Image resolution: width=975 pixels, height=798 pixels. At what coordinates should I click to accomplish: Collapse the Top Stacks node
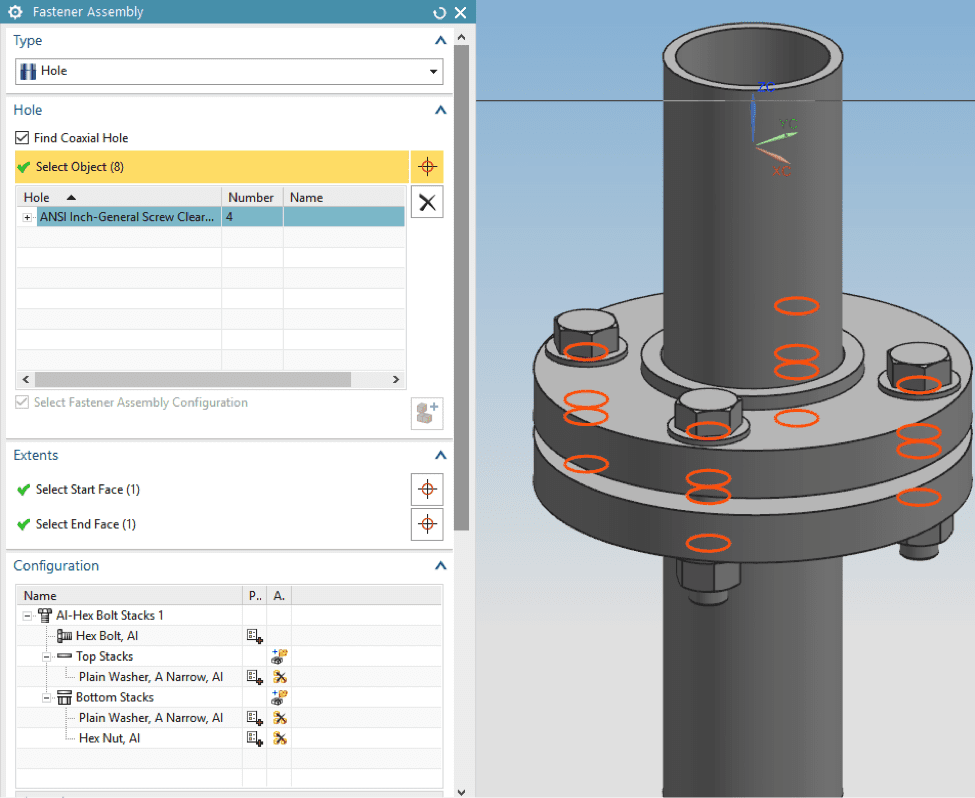(47, 657)
